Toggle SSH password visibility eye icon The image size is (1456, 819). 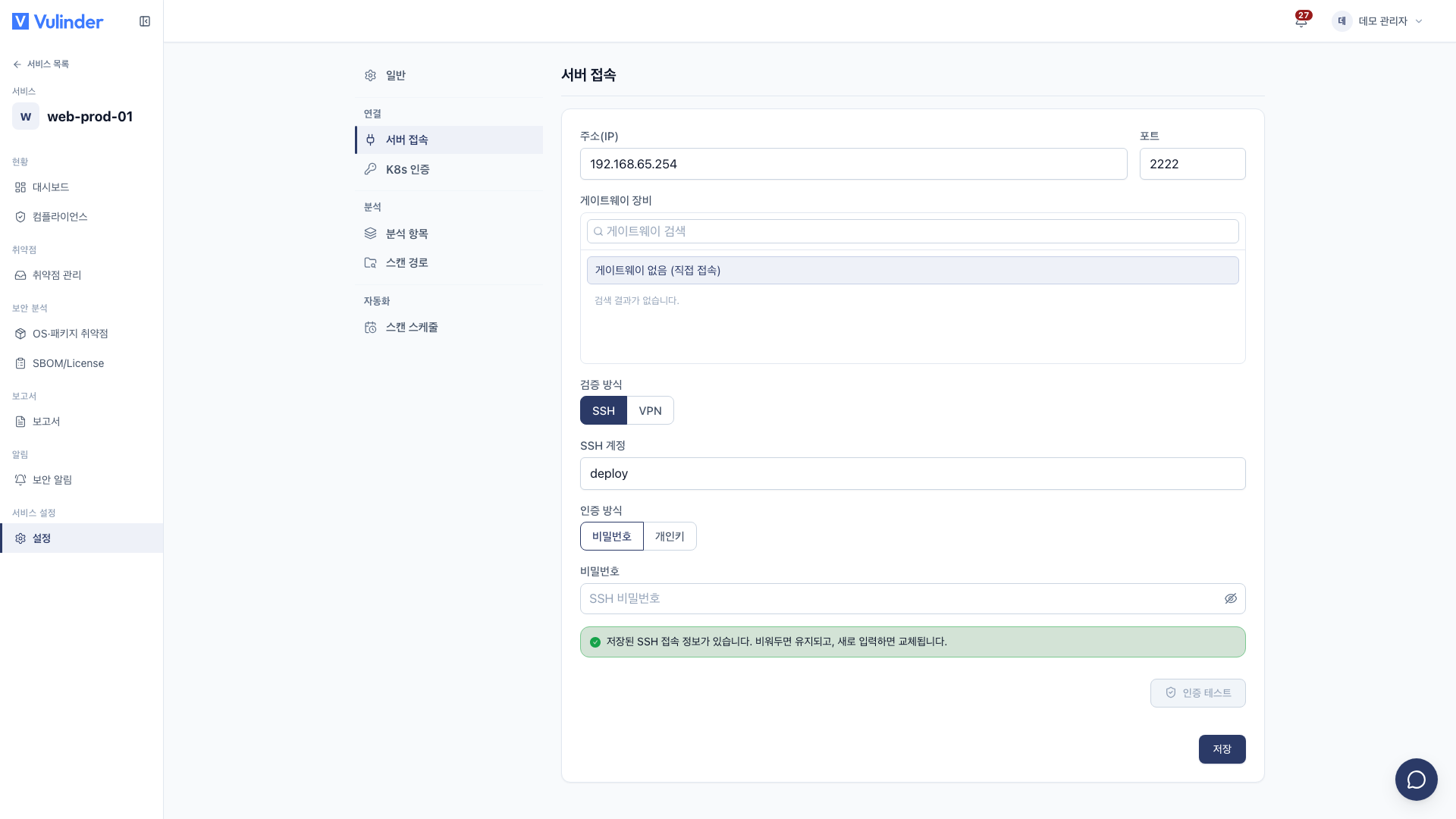[1230, 599]
